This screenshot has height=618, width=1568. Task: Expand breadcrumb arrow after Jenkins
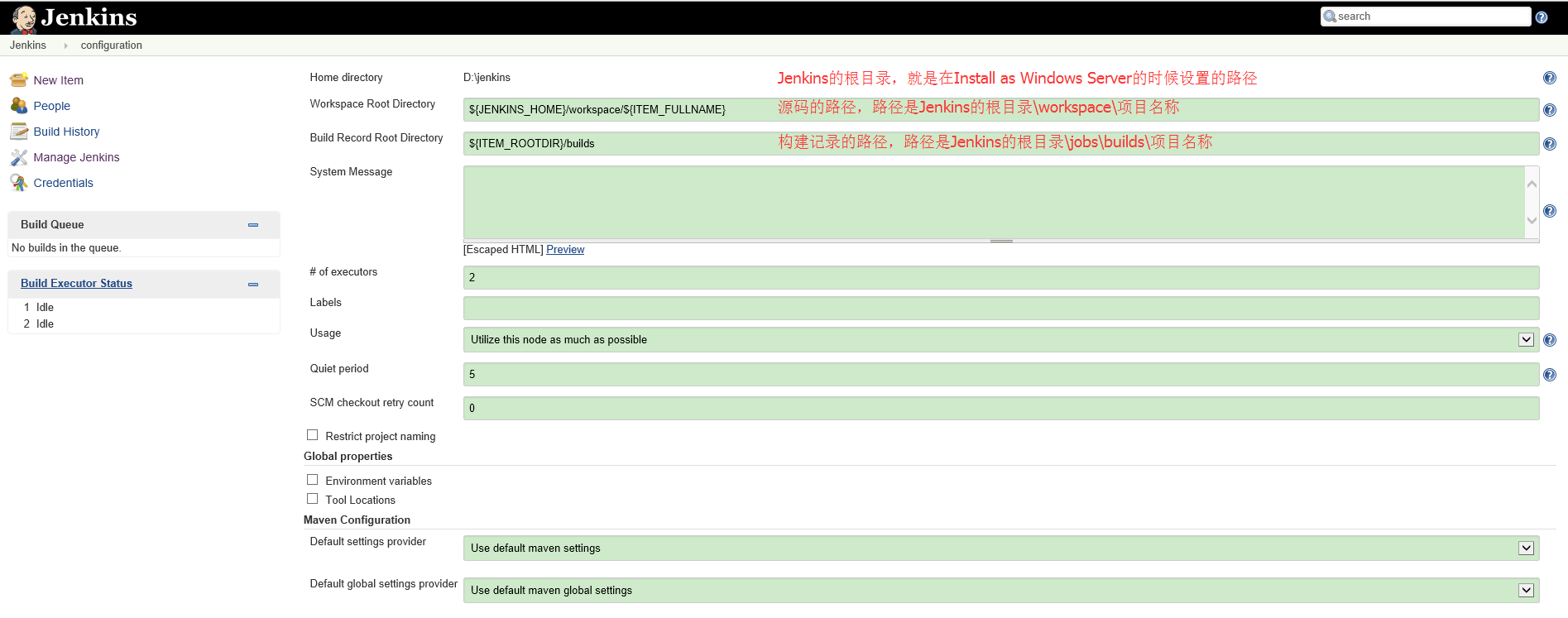[x=65, y=46]
